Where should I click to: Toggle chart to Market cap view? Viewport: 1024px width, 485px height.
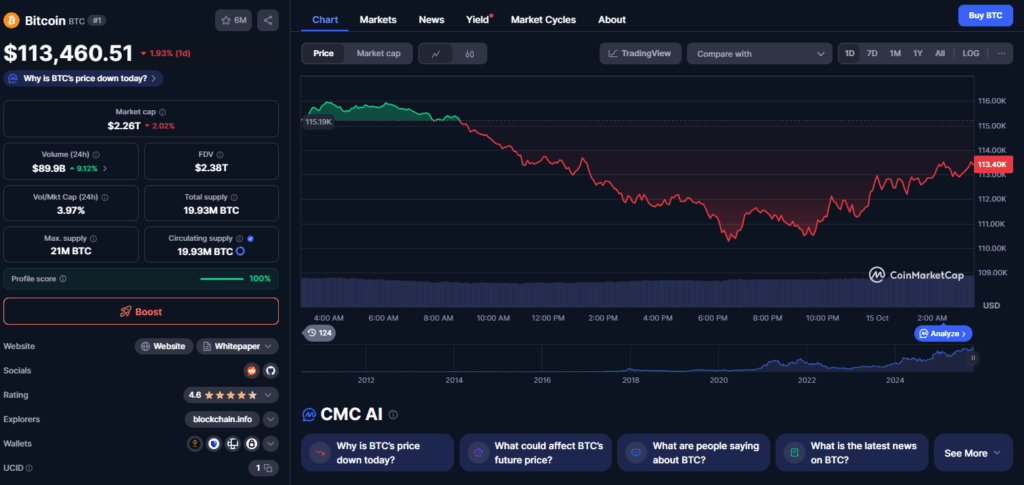click(x=378, y=54)
